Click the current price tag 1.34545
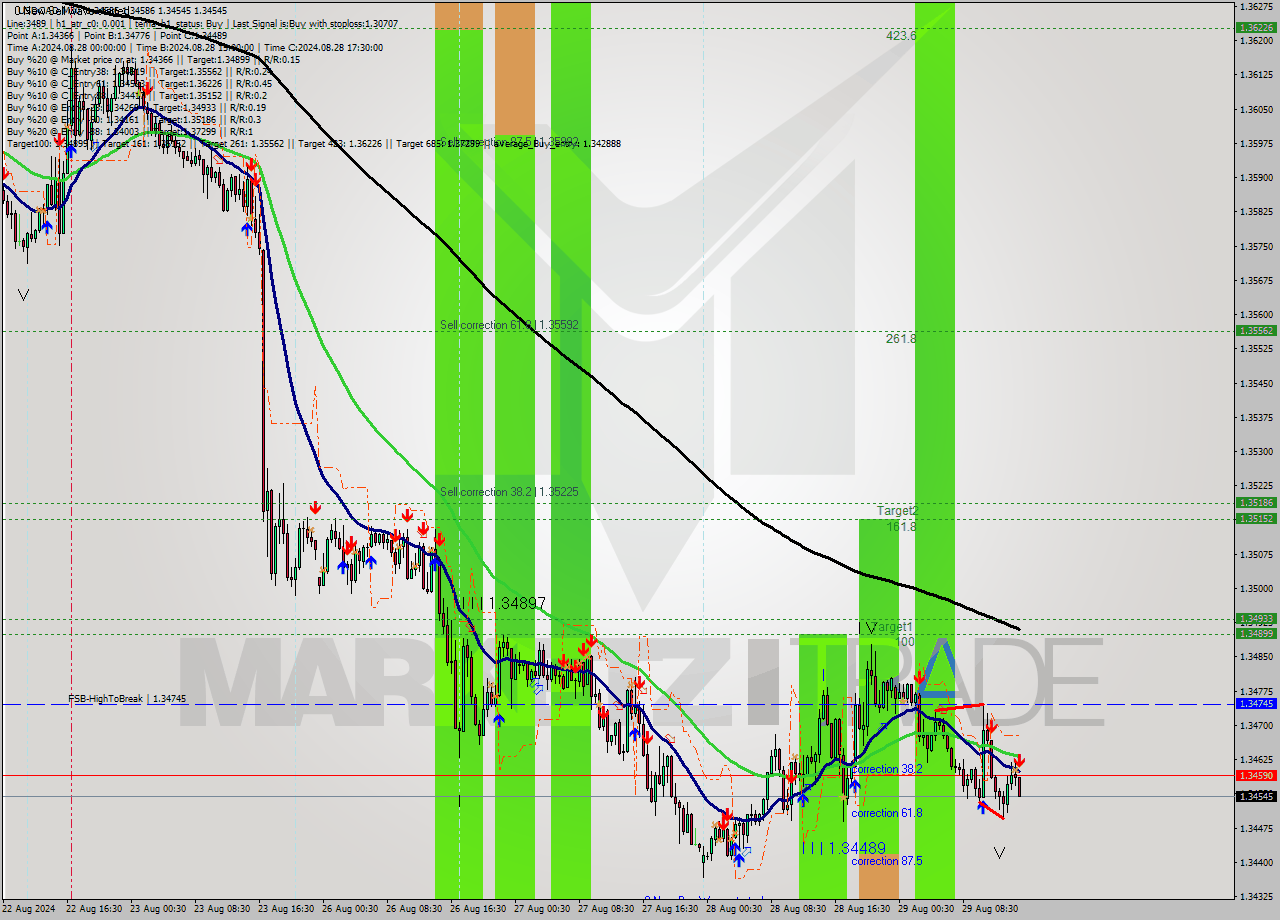The width and height of the screenshot is (1280, 920). (1255, 796)
